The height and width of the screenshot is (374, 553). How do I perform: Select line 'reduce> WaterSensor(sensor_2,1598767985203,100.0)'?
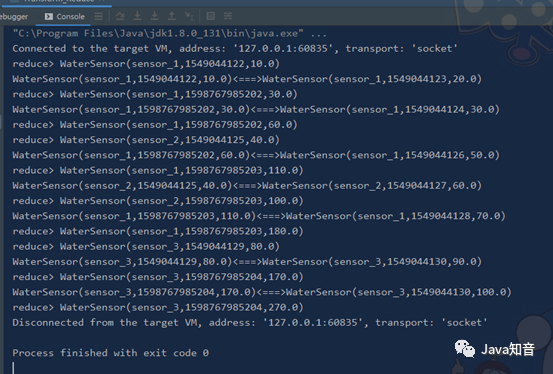tap(158, 201)
